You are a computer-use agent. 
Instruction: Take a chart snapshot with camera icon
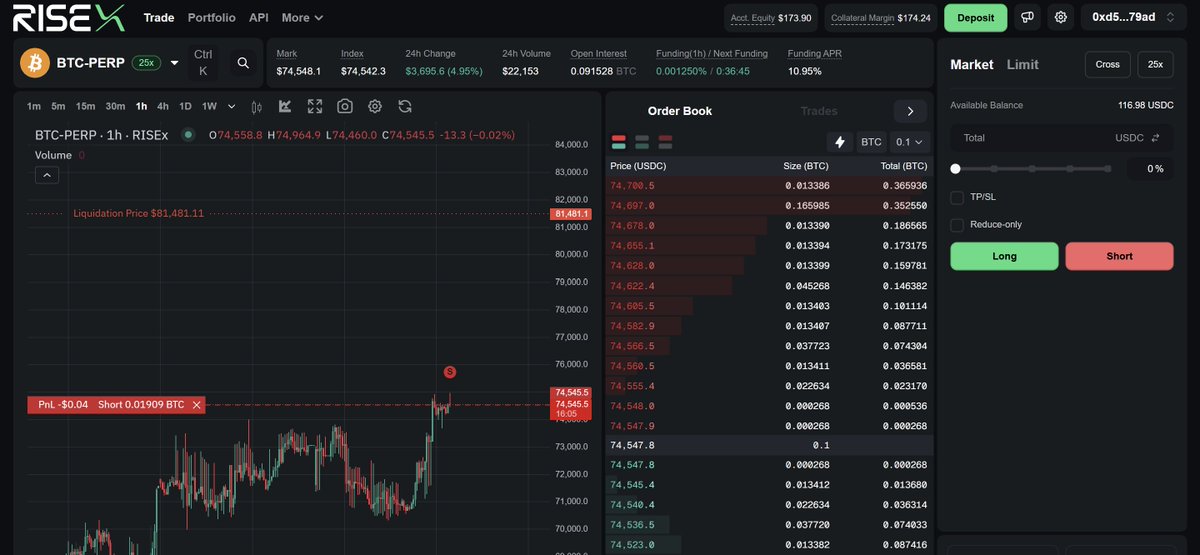[x=345, y=106]
